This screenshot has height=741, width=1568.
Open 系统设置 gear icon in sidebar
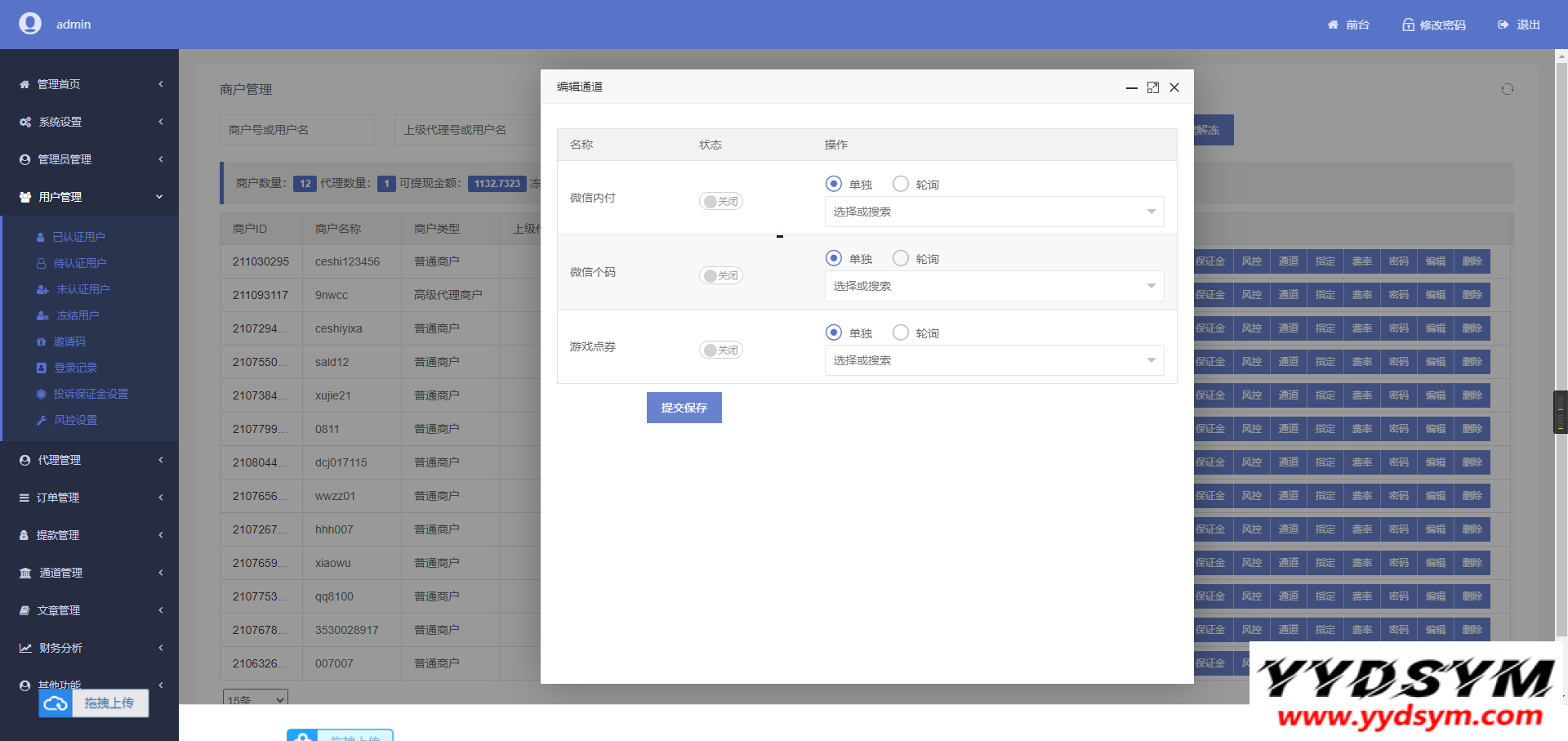pos(25,122)
